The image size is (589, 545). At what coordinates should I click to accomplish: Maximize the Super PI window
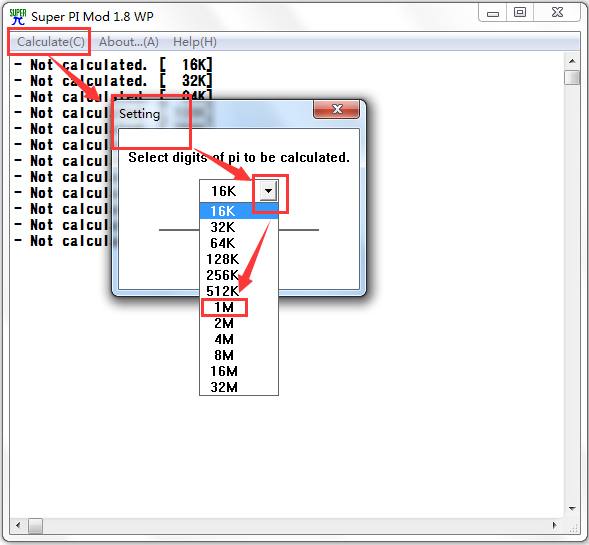click(520, 13)
